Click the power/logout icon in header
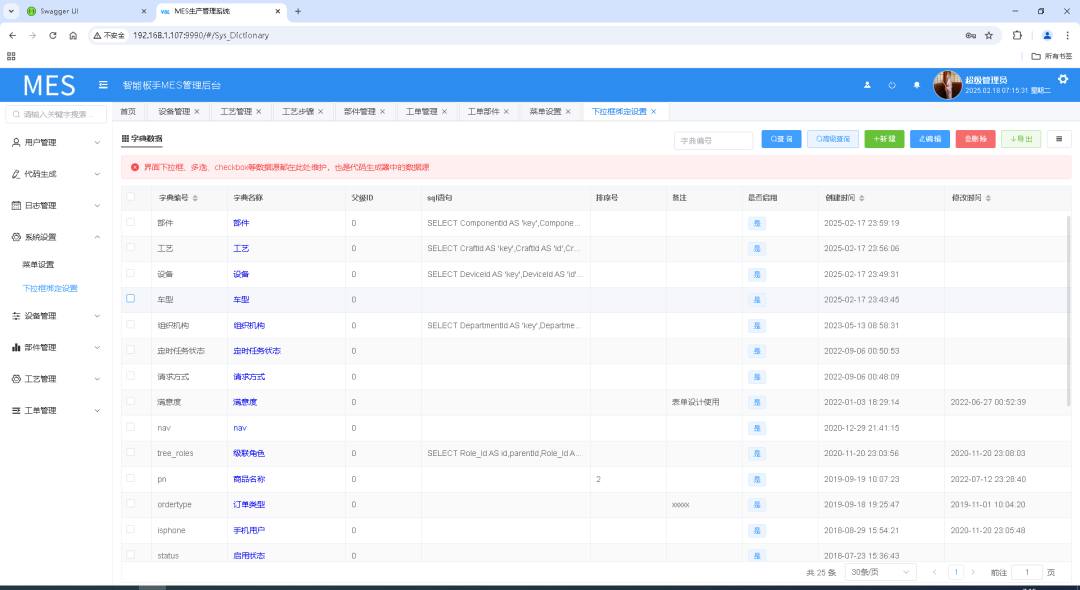Viewport: 1080px width, 590px height. coord(892,85)
